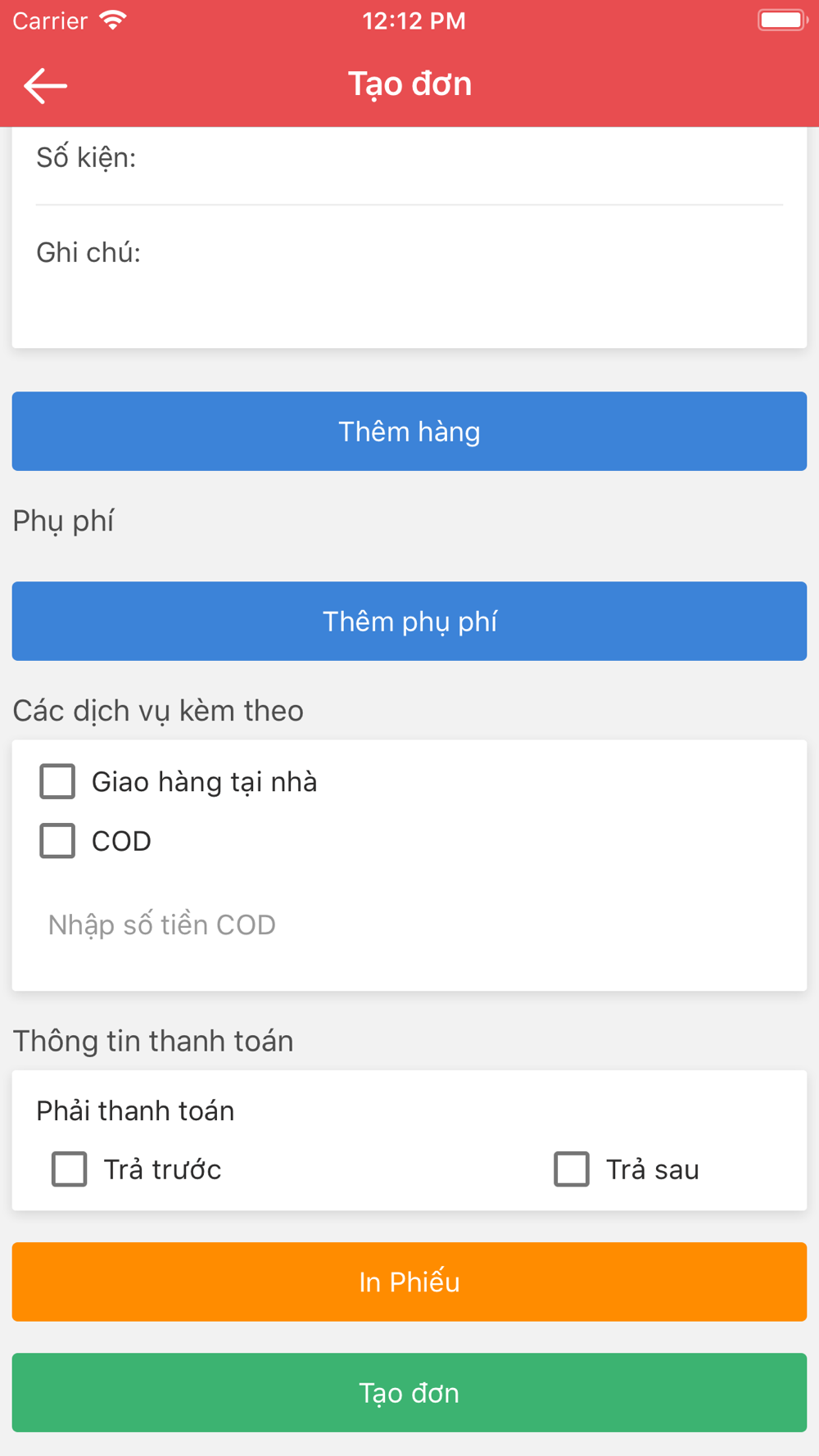Image resolution: width=819 pixels, height=1456 pixels.
Task: Click the Nhập số tiền COD field
Action: (x=409, y=925)
